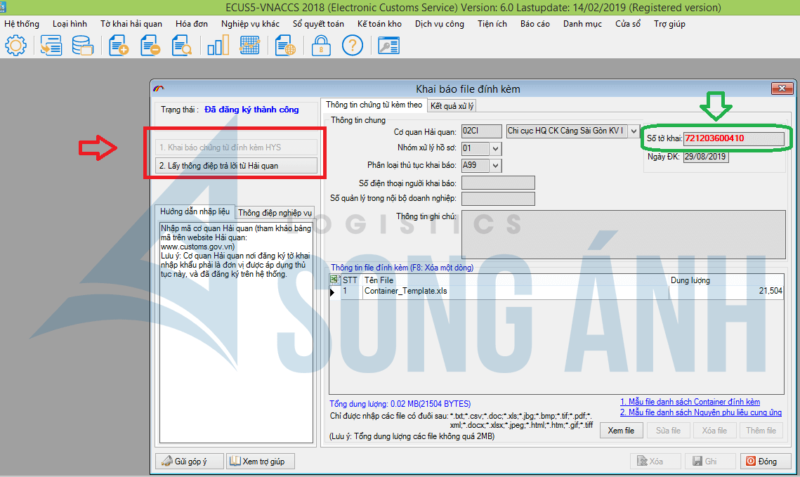The height and width of the screenshot is (477, 800).
Task: Click the document with minus icon
Action: [x=150, y=45]
